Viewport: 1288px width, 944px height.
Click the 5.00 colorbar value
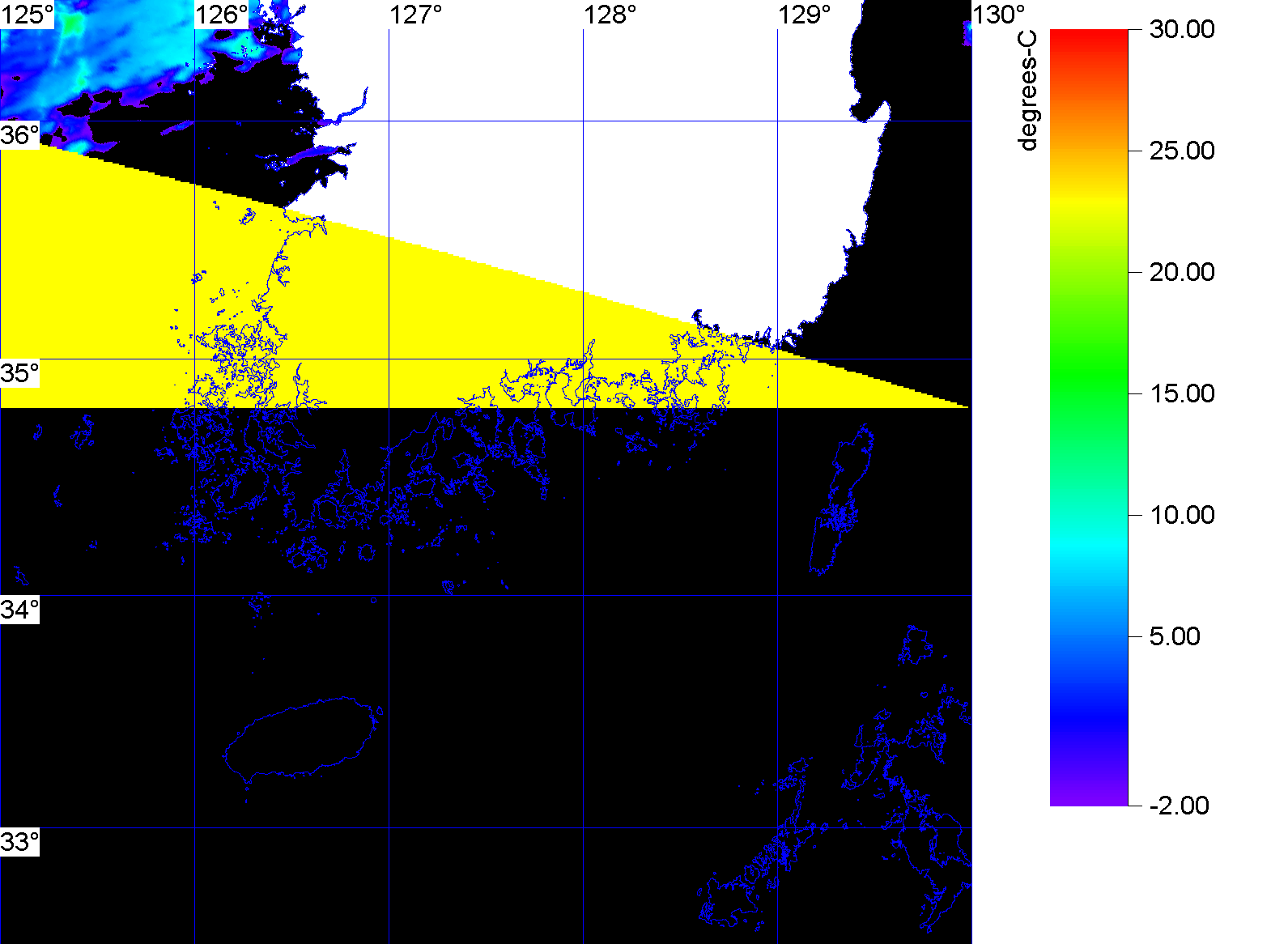coord(1175,636)
